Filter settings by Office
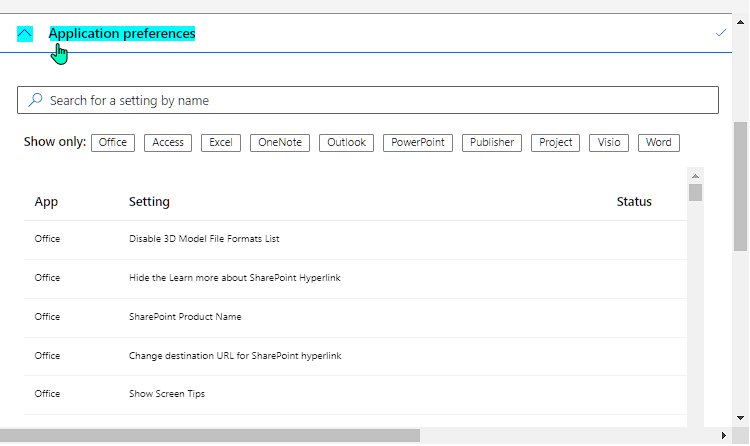The image size is (750, 446). [x=113, y=143]
